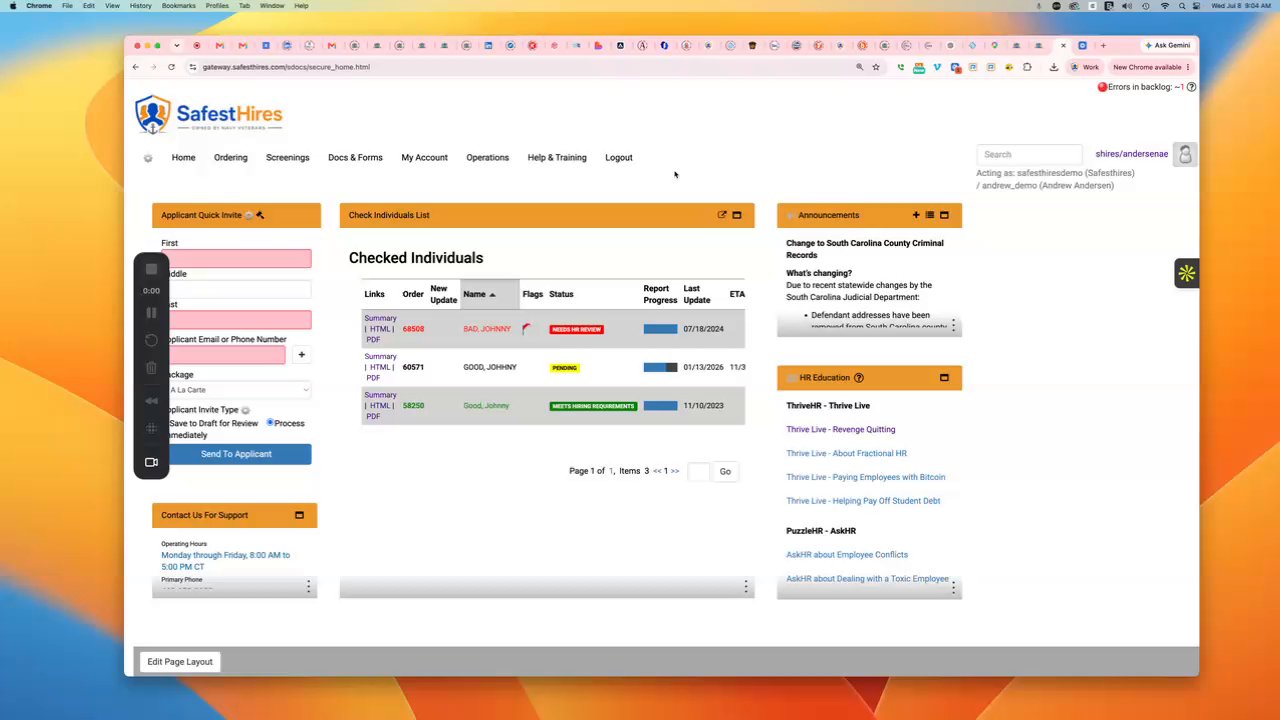Open the Chrome extensions puzzle icon
This screenshot has height=720, width=1280.
1027,67
